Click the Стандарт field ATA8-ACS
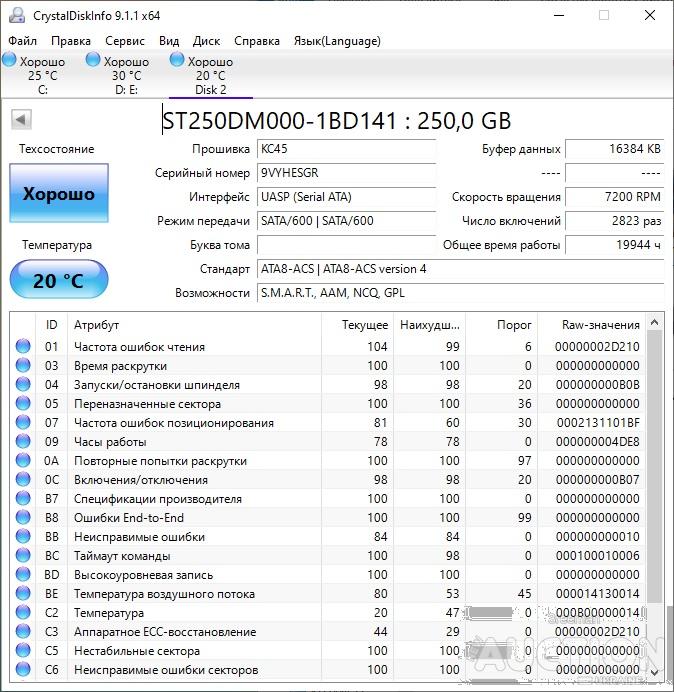674x692 pixels. pyautogui.click(x=460, y=269)
